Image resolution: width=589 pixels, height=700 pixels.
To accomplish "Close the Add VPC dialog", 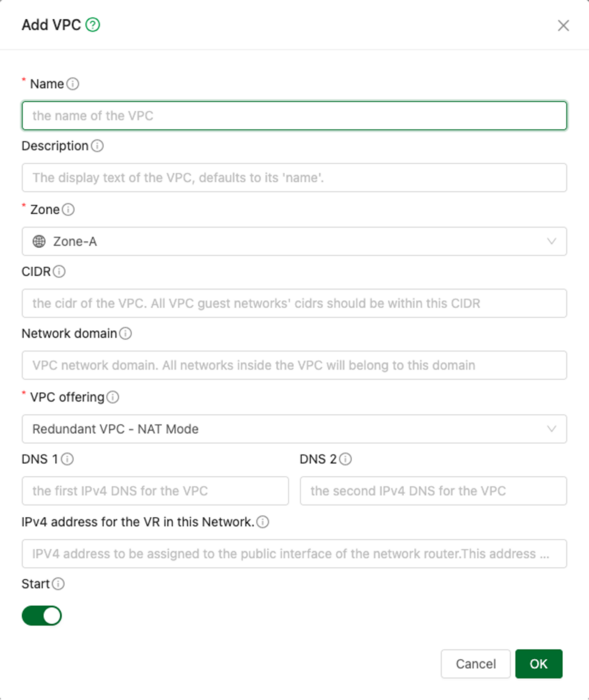I will point(563,25).
